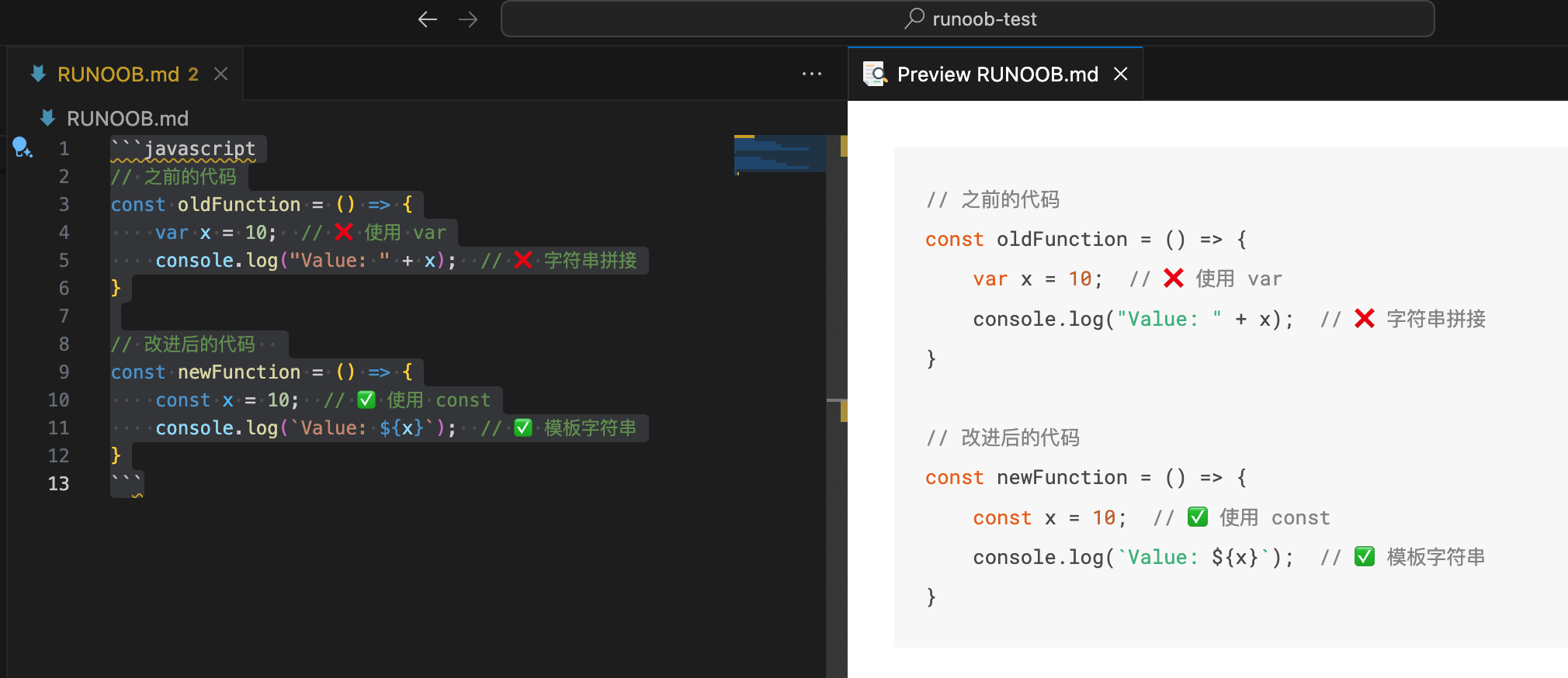Activate the Preview RUNOOB.md tab

point(997,74)
